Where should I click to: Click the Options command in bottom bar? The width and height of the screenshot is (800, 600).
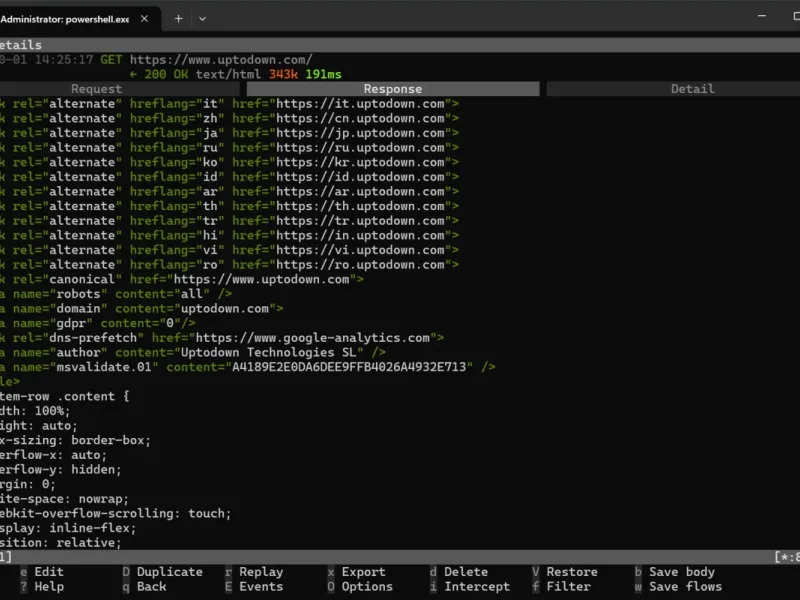(367, 587)
